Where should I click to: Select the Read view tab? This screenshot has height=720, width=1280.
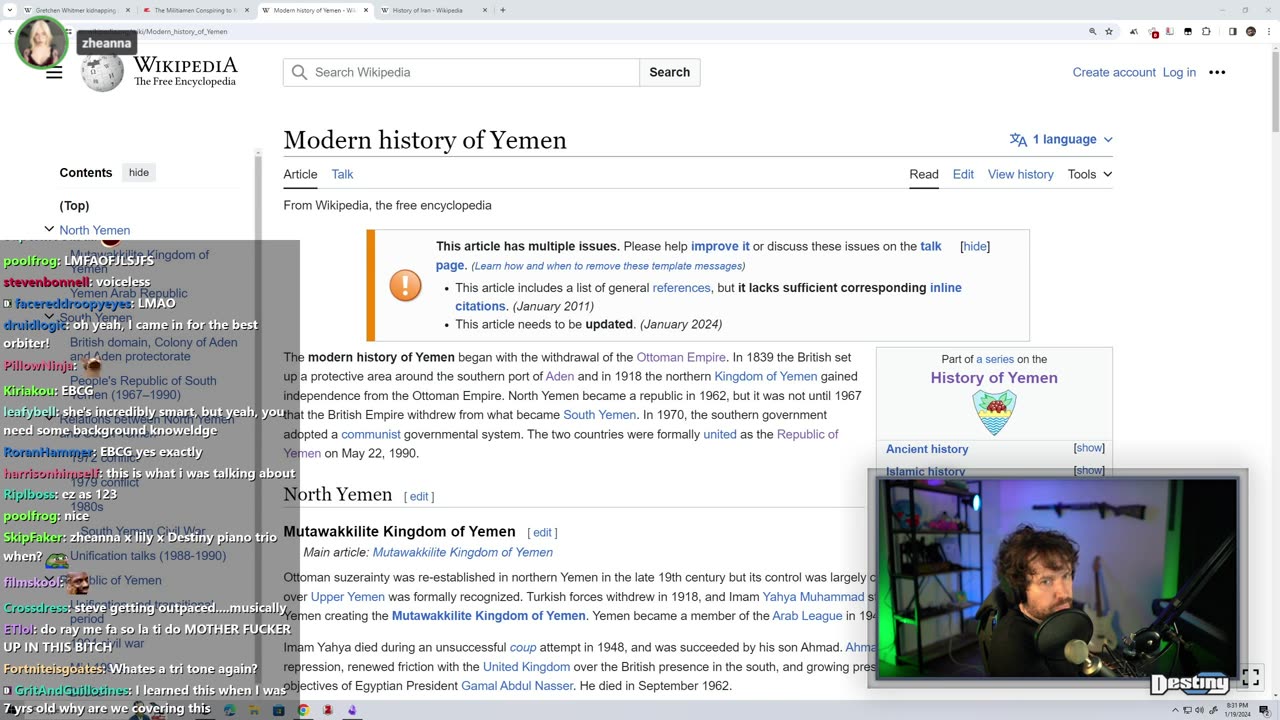pos(924,174)
